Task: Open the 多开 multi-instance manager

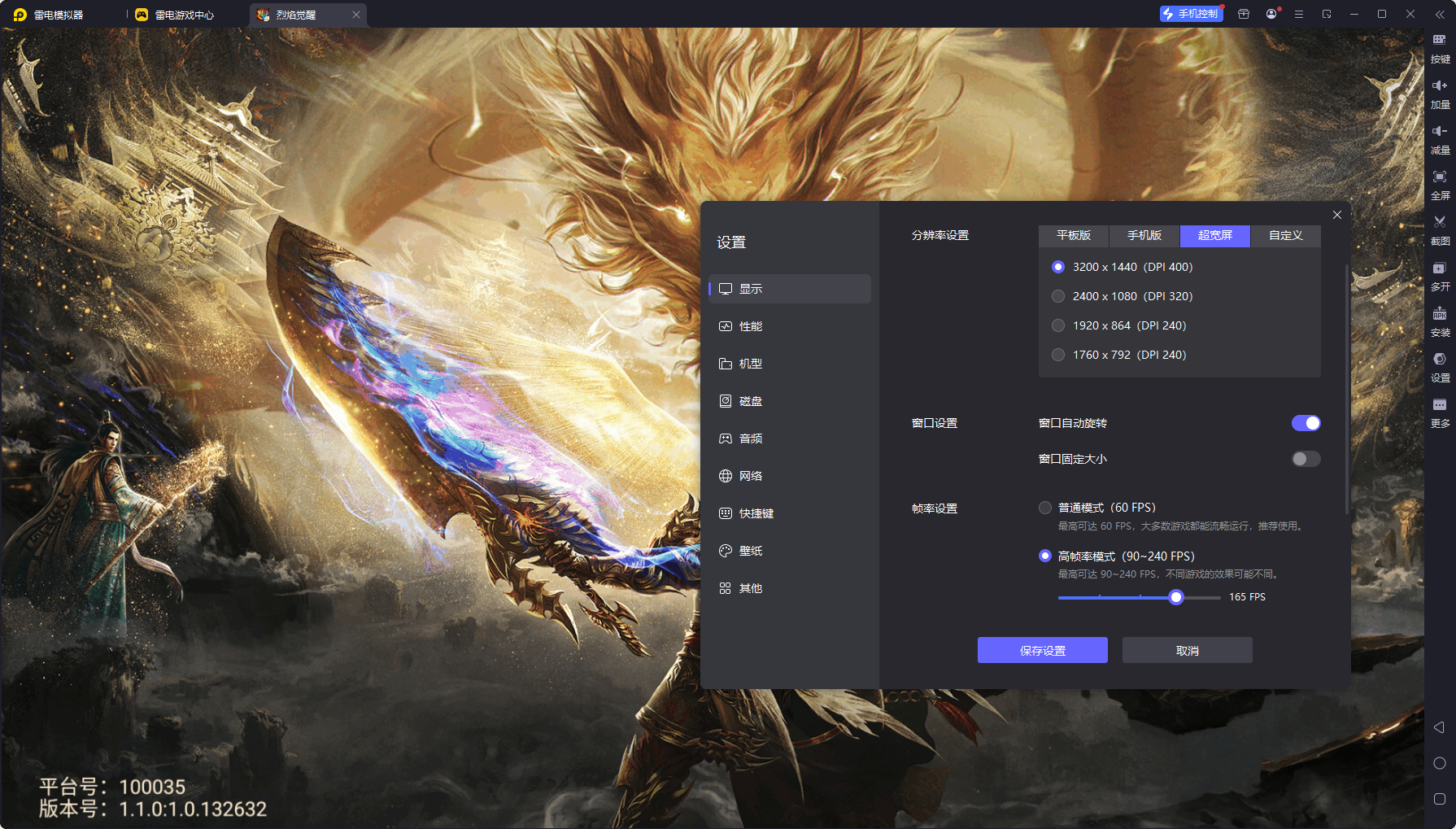Action: [1439, 275]
